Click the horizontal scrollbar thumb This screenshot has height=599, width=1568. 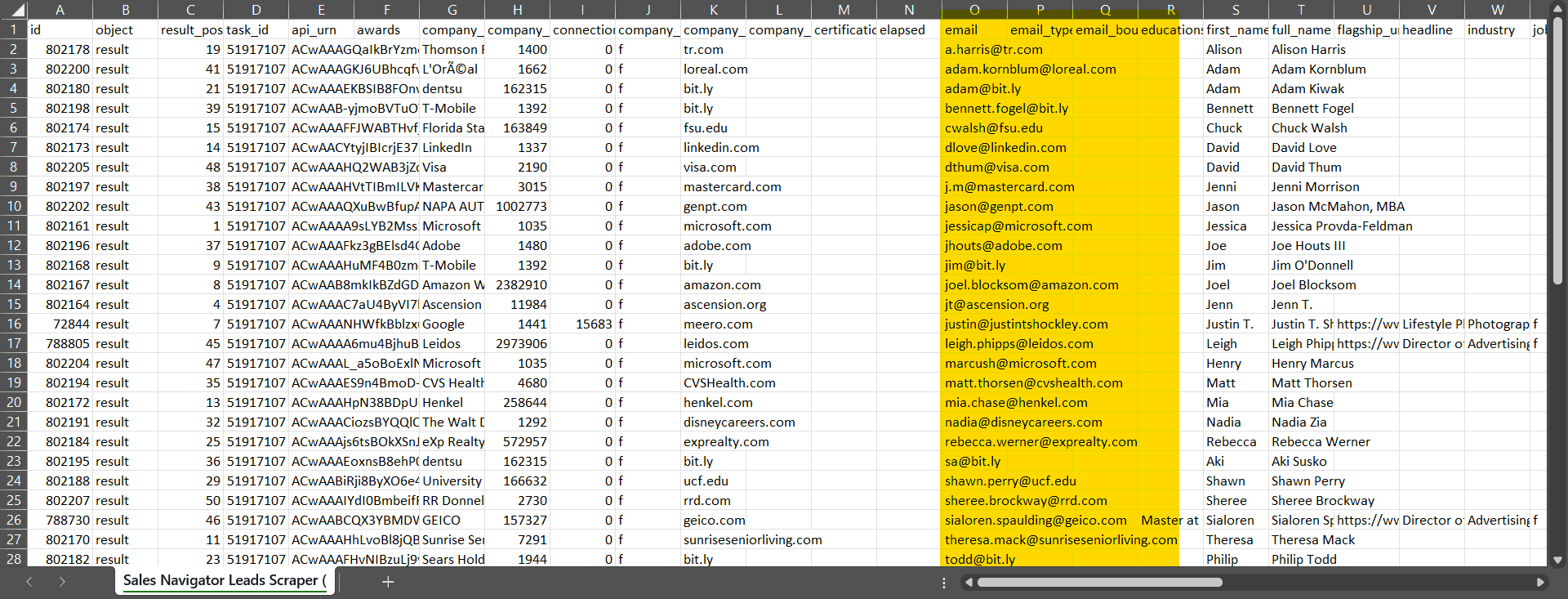[1100, 583]
